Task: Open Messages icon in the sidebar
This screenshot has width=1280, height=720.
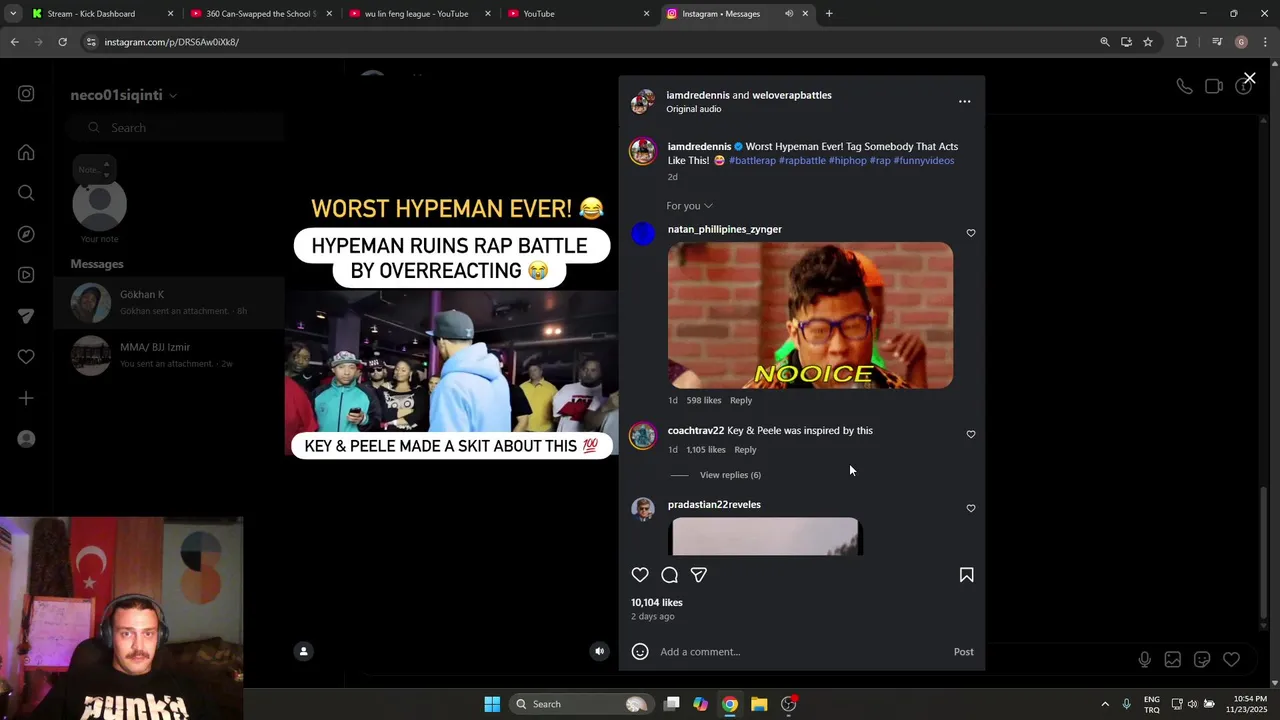Action: pyautogui.click(x=26, y=316)
